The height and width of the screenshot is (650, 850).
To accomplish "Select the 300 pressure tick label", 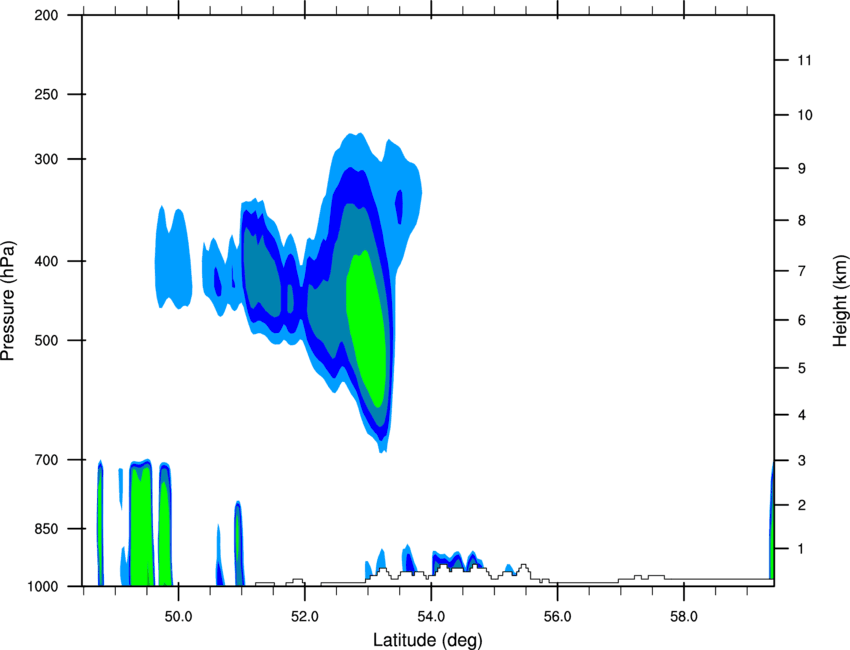I will click(46, 159).
